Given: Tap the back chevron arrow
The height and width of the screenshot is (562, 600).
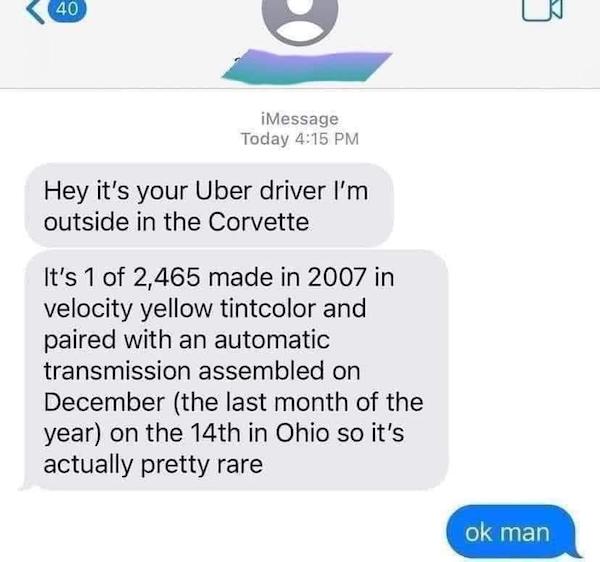Looking at the screenshot, I should tap(35, 11).
